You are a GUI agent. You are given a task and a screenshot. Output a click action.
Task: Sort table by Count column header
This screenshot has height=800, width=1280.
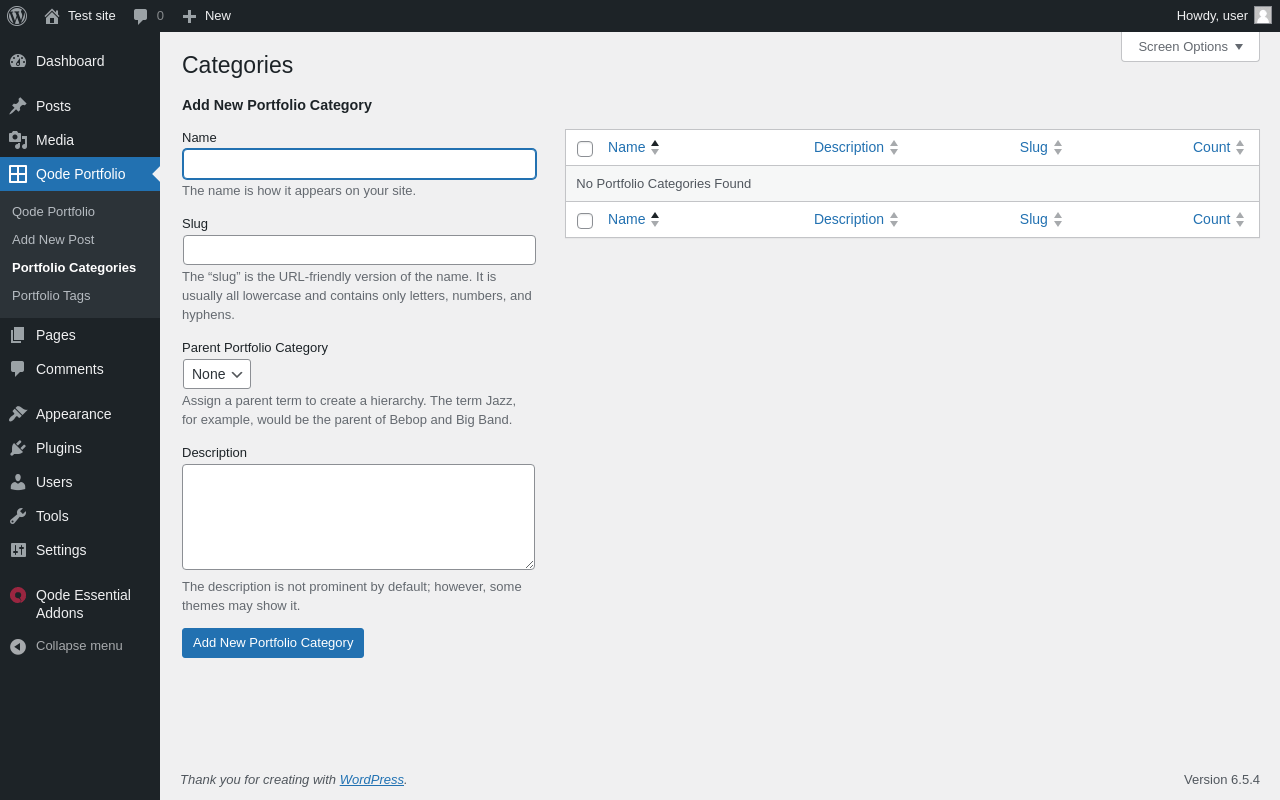[x=1211, y=147]
